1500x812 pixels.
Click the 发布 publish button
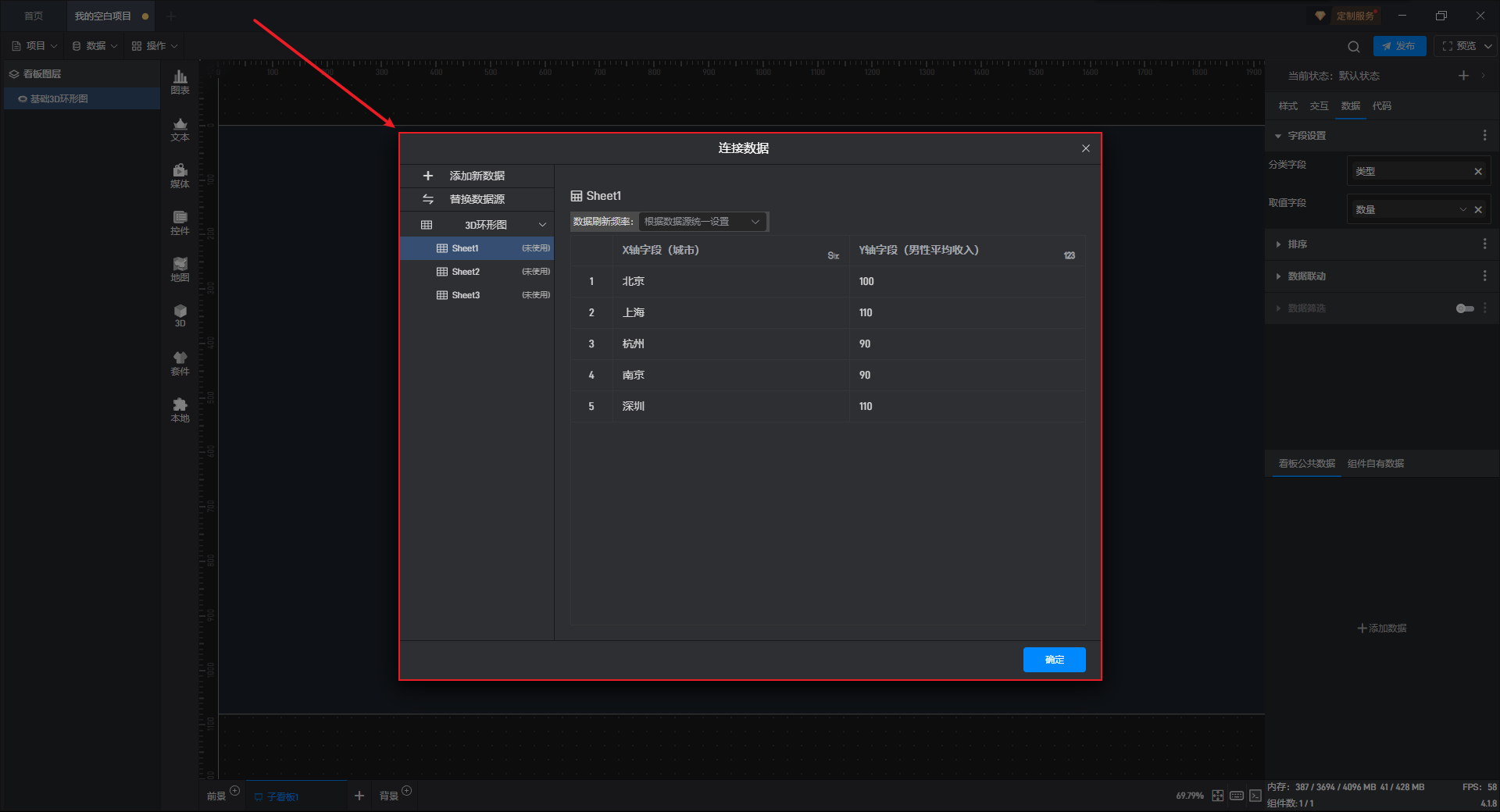tap(1399, 46)
